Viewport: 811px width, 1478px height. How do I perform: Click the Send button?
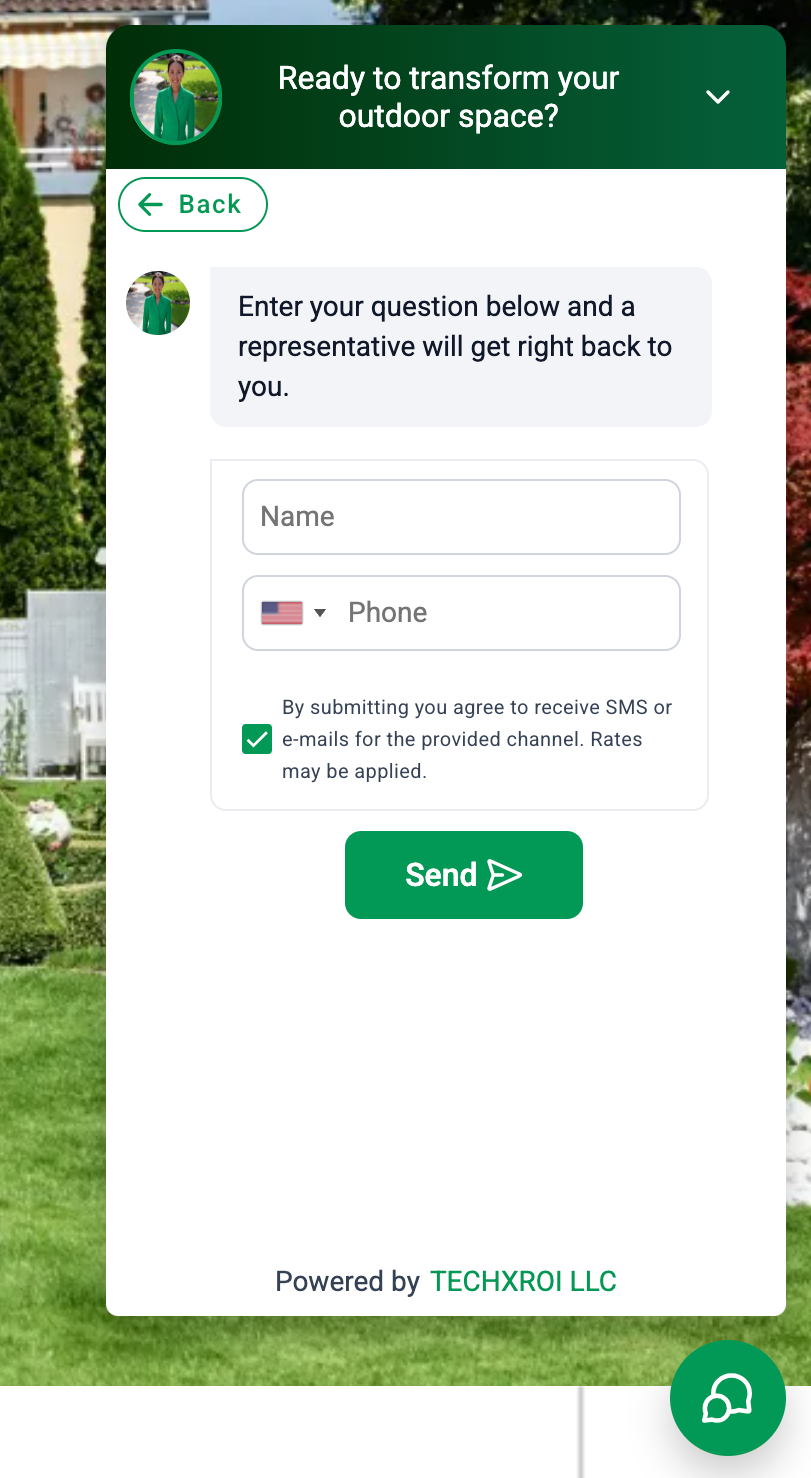[x=464, y=875]
